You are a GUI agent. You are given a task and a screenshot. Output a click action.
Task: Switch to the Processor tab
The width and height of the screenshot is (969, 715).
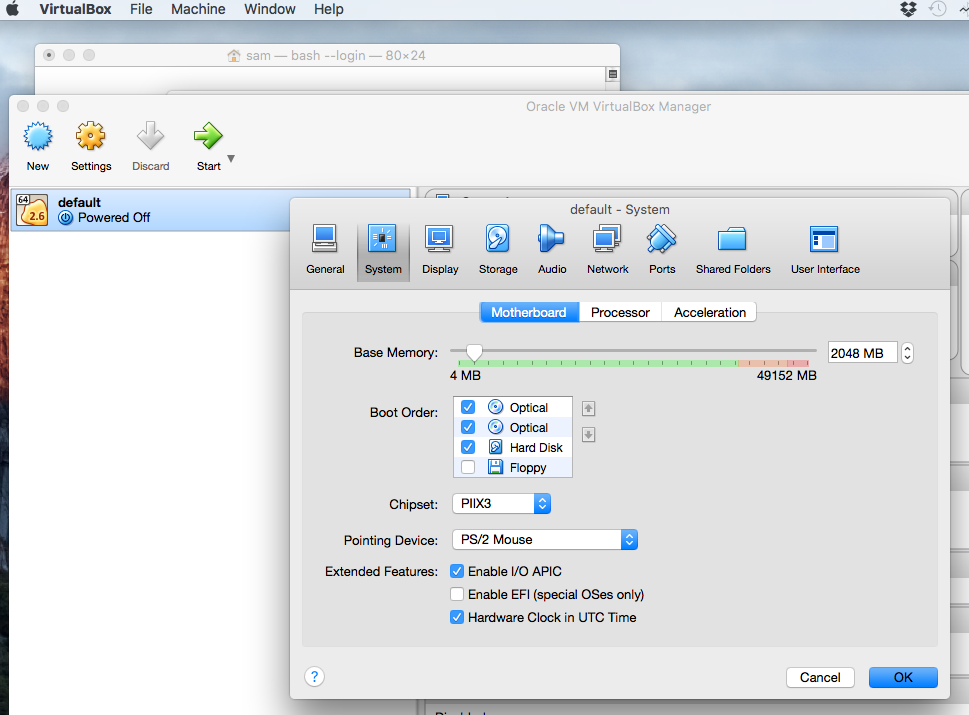(620, 312)
